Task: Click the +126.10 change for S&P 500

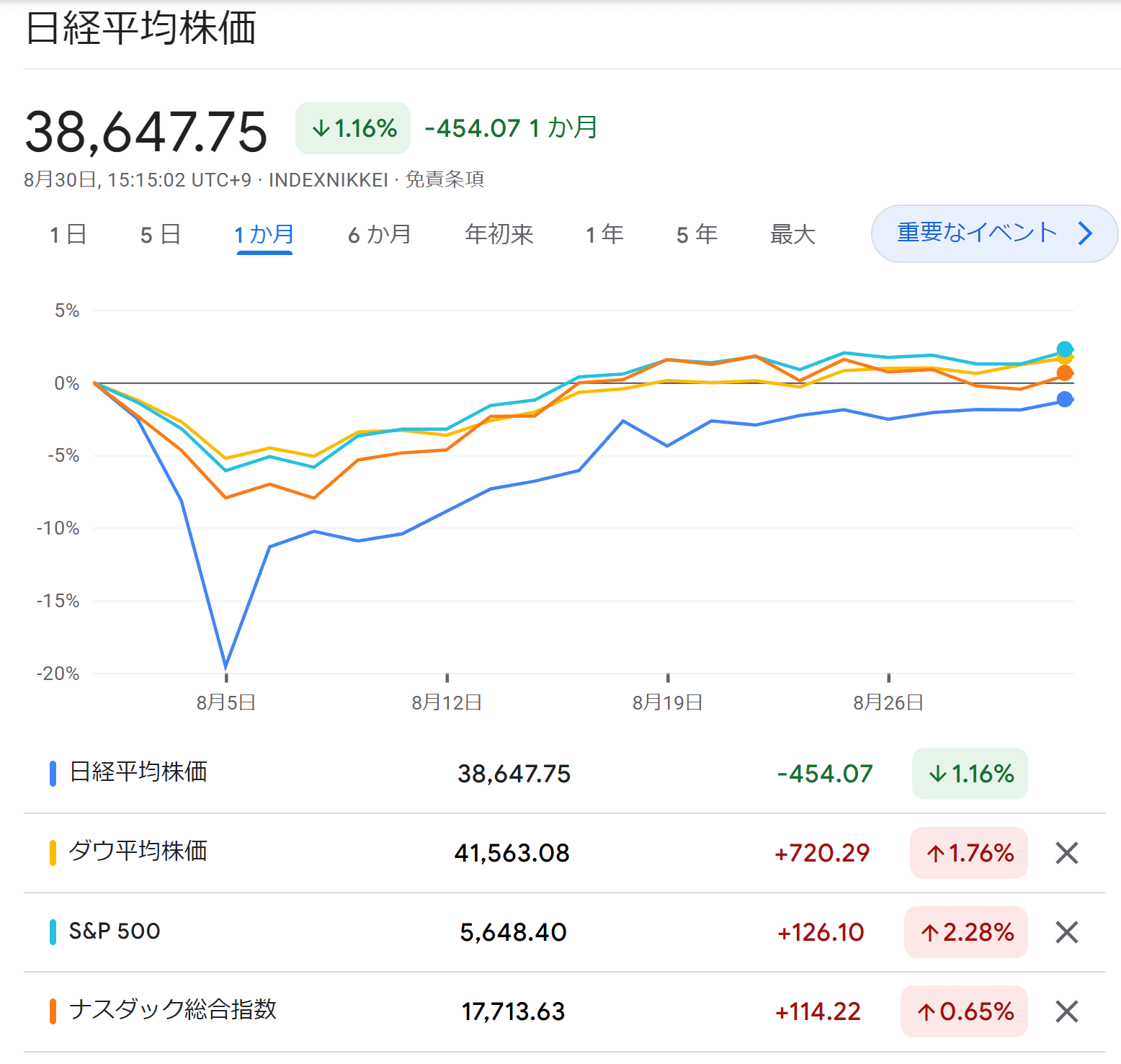Action: pos(821,932)
